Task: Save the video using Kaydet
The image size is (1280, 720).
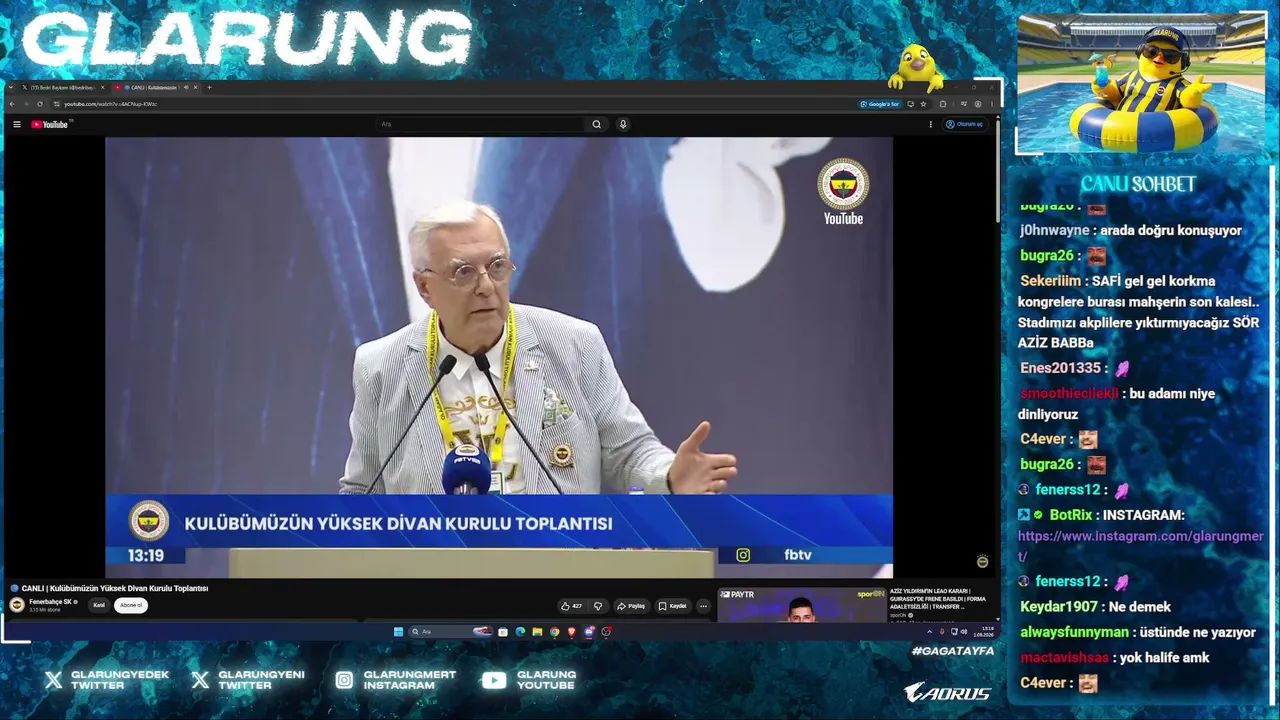Action: (672, 606)
